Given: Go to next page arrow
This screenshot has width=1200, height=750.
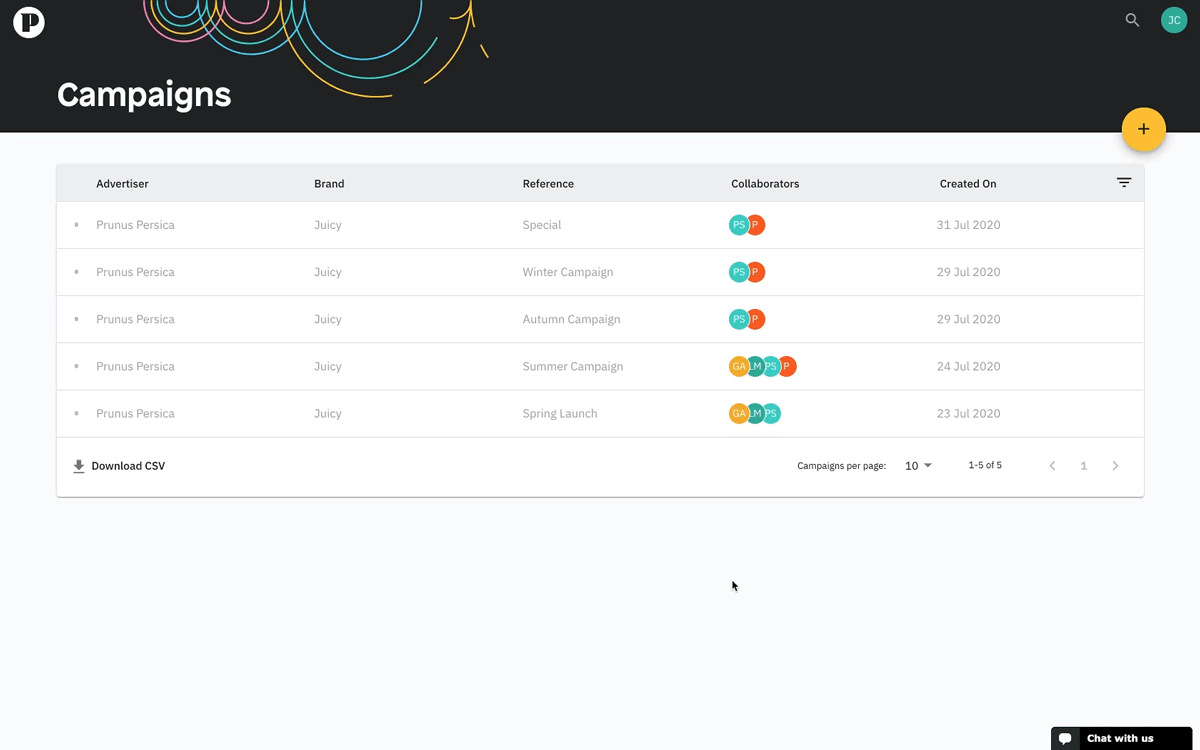Looking at the screenshot, I should click(1116, 466).
